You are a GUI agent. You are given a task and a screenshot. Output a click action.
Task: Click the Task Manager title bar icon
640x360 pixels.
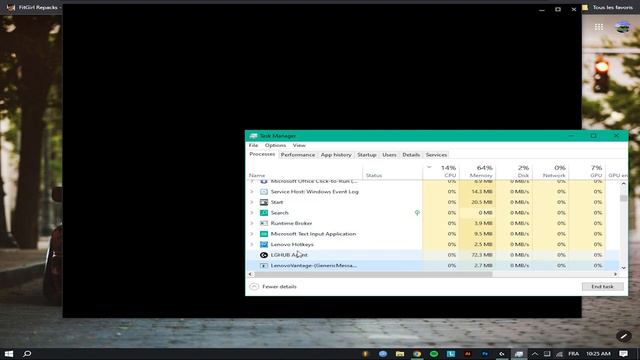tap(253, 136)
